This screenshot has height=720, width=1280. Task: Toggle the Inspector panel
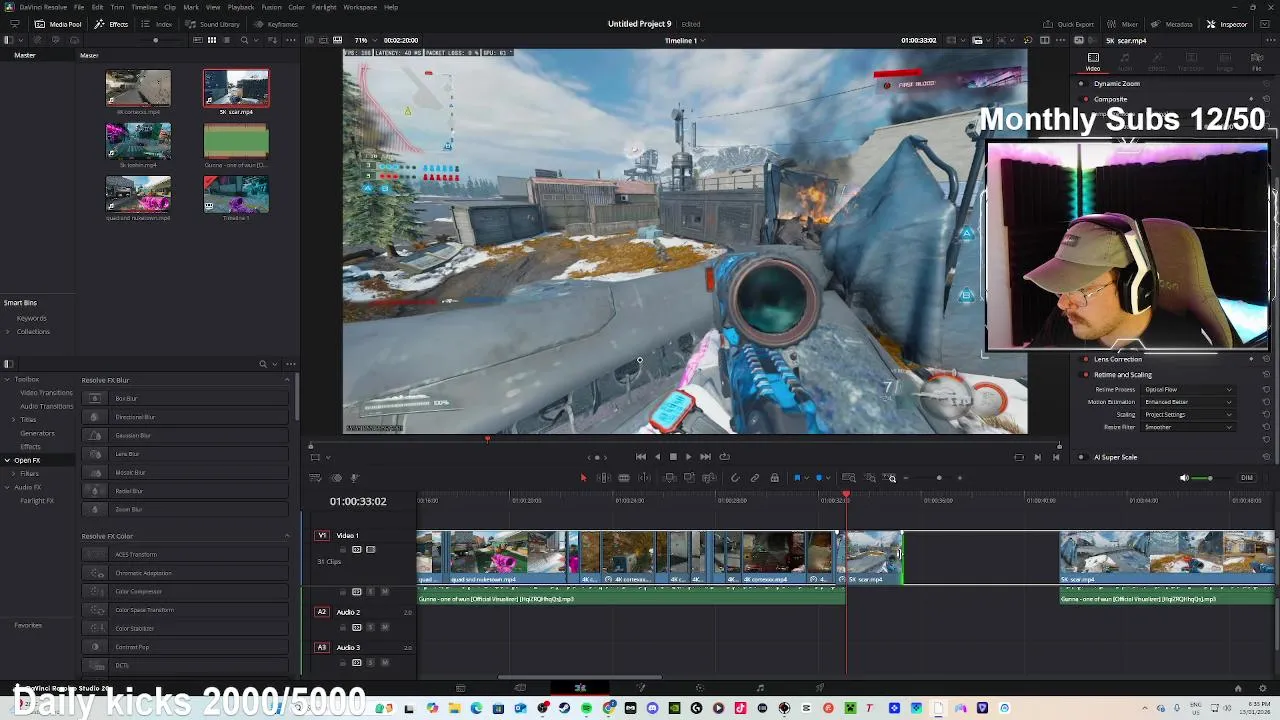click(x=1226, y=24)
